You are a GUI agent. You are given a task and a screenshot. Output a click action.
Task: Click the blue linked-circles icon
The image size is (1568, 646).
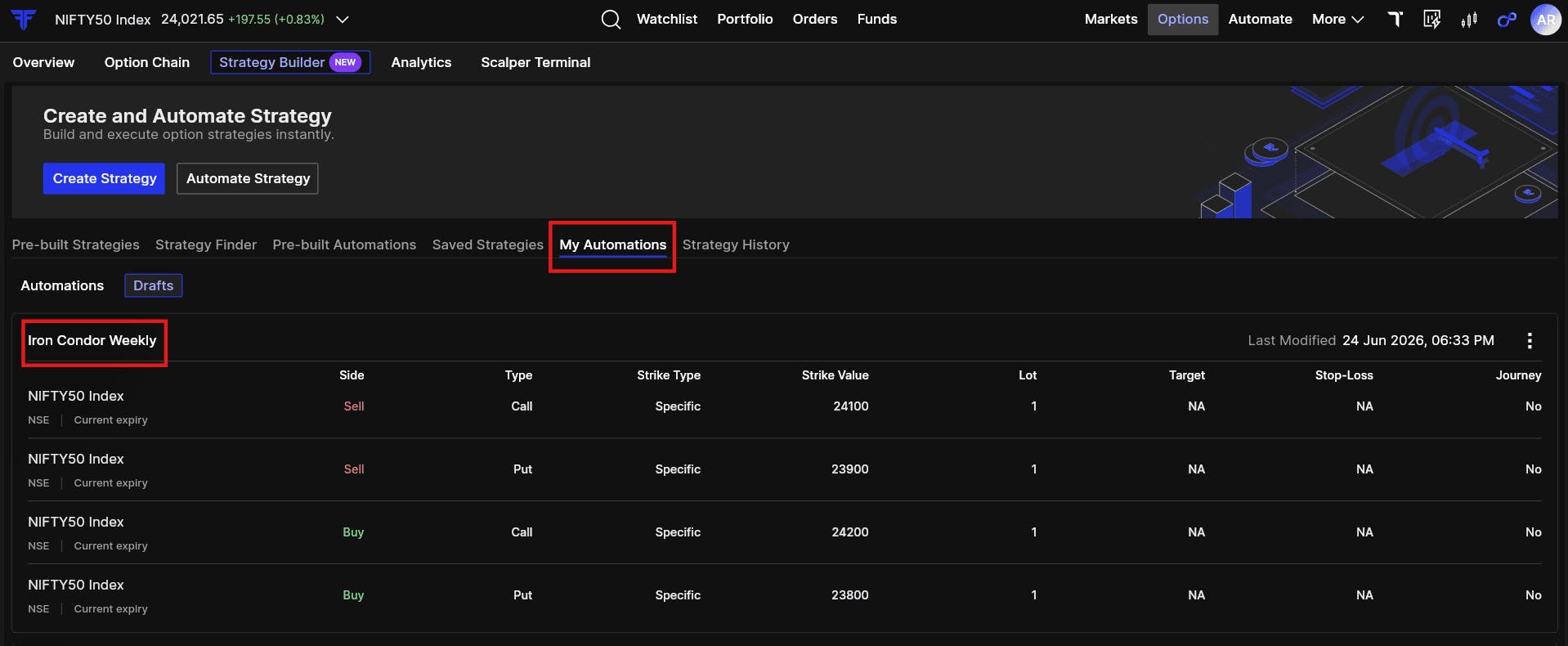(1507, 19)
